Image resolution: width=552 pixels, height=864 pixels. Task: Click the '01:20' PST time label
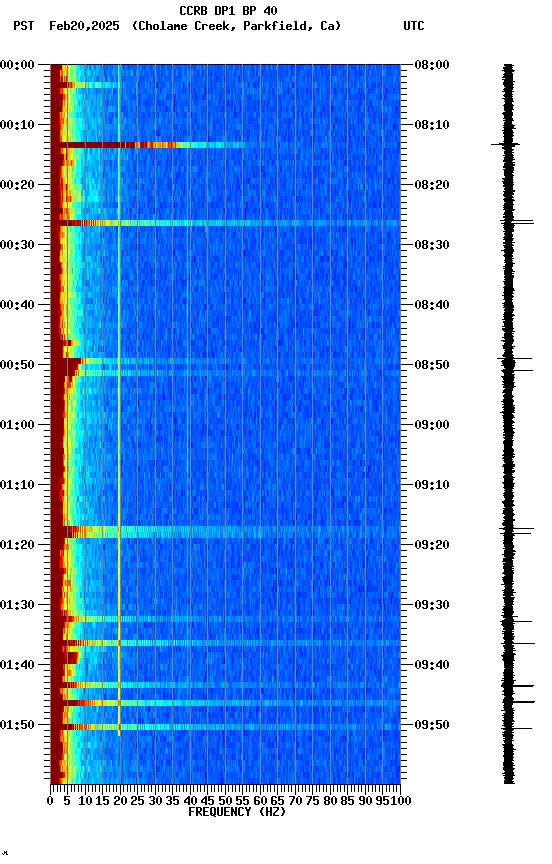[17, 546]
